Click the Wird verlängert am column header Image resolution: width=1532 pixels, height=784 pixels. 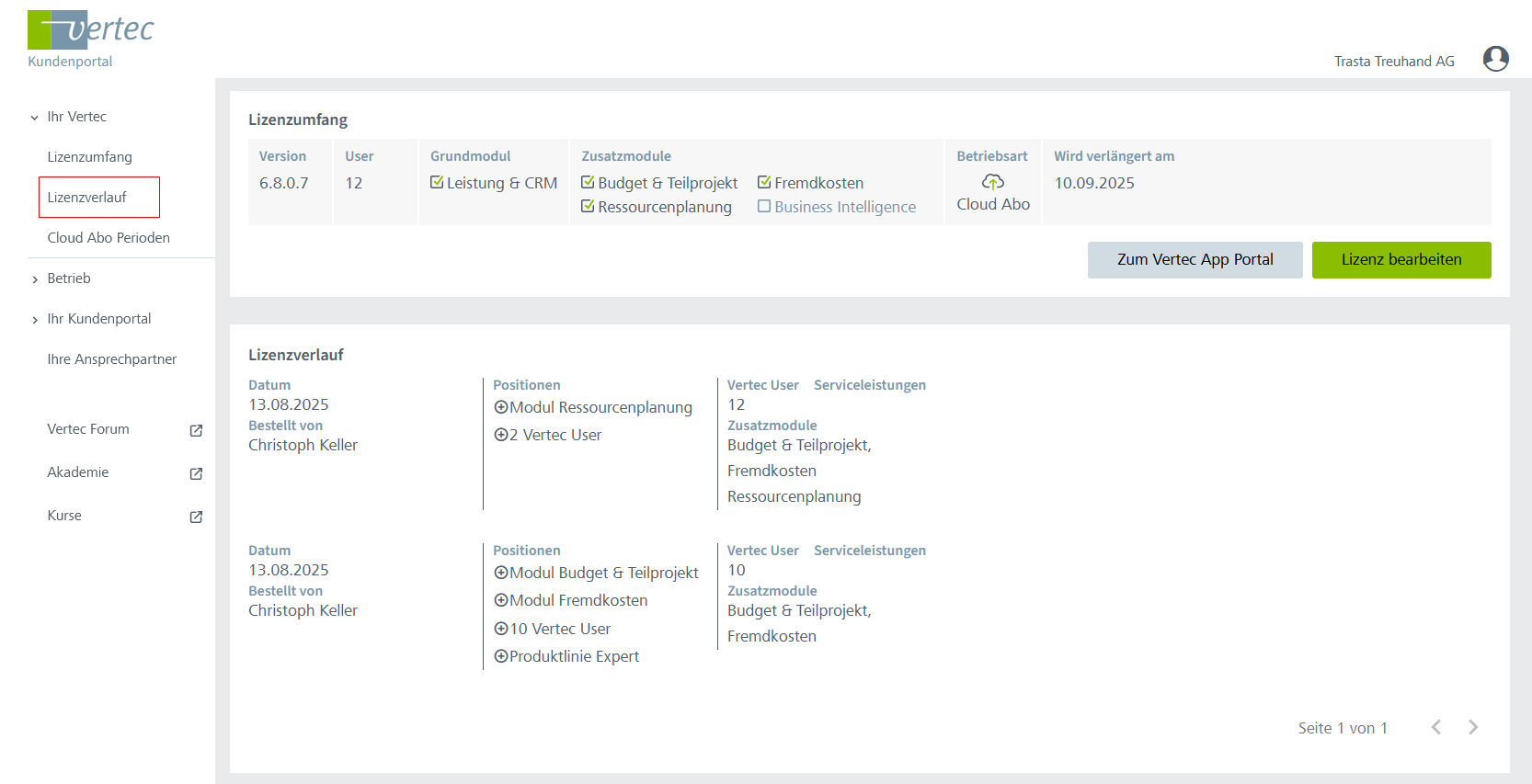[x=1115, y=156]
